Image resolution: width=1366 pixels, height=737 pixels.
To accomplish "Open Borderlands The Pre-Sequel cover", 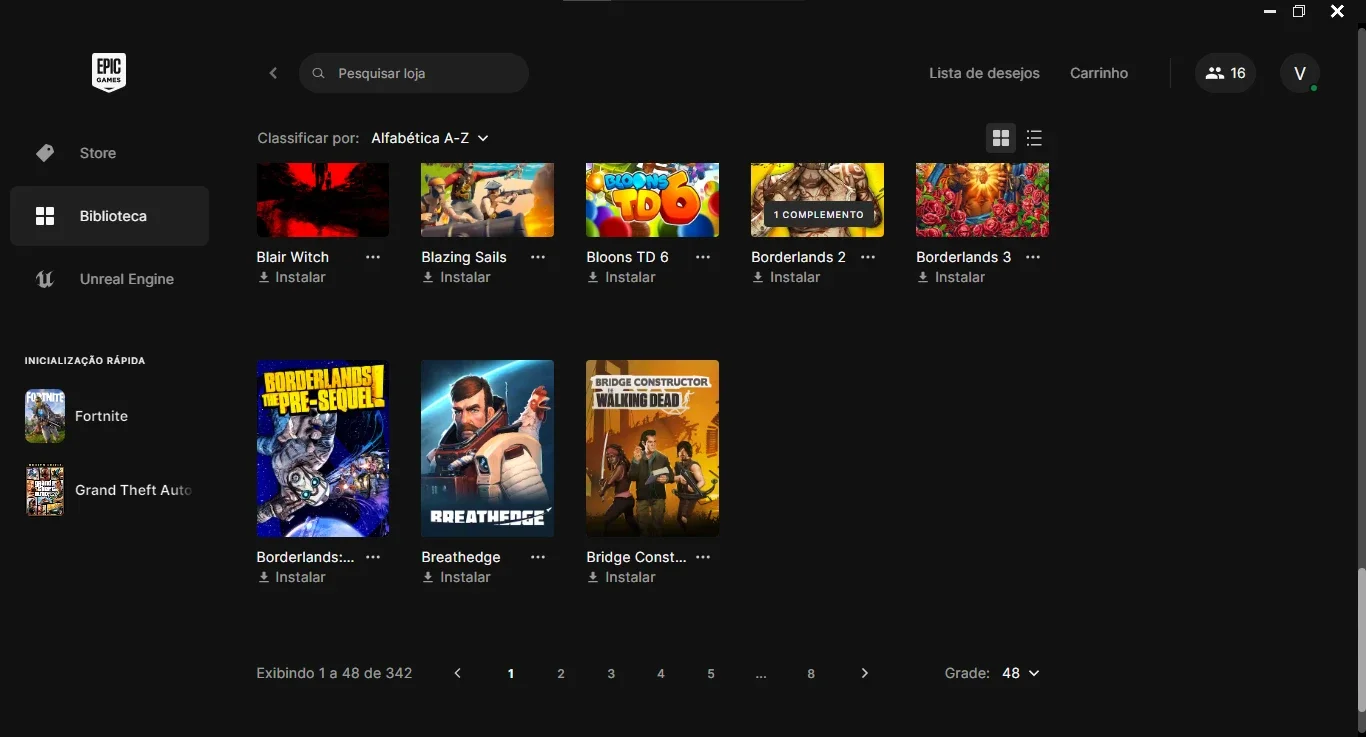I will [x=323, y=448].
